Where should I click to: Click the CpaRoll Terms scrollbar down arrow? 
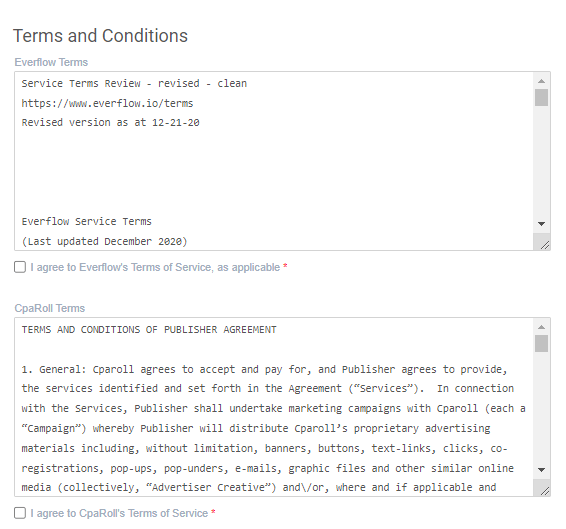click(x=541, y=470)
